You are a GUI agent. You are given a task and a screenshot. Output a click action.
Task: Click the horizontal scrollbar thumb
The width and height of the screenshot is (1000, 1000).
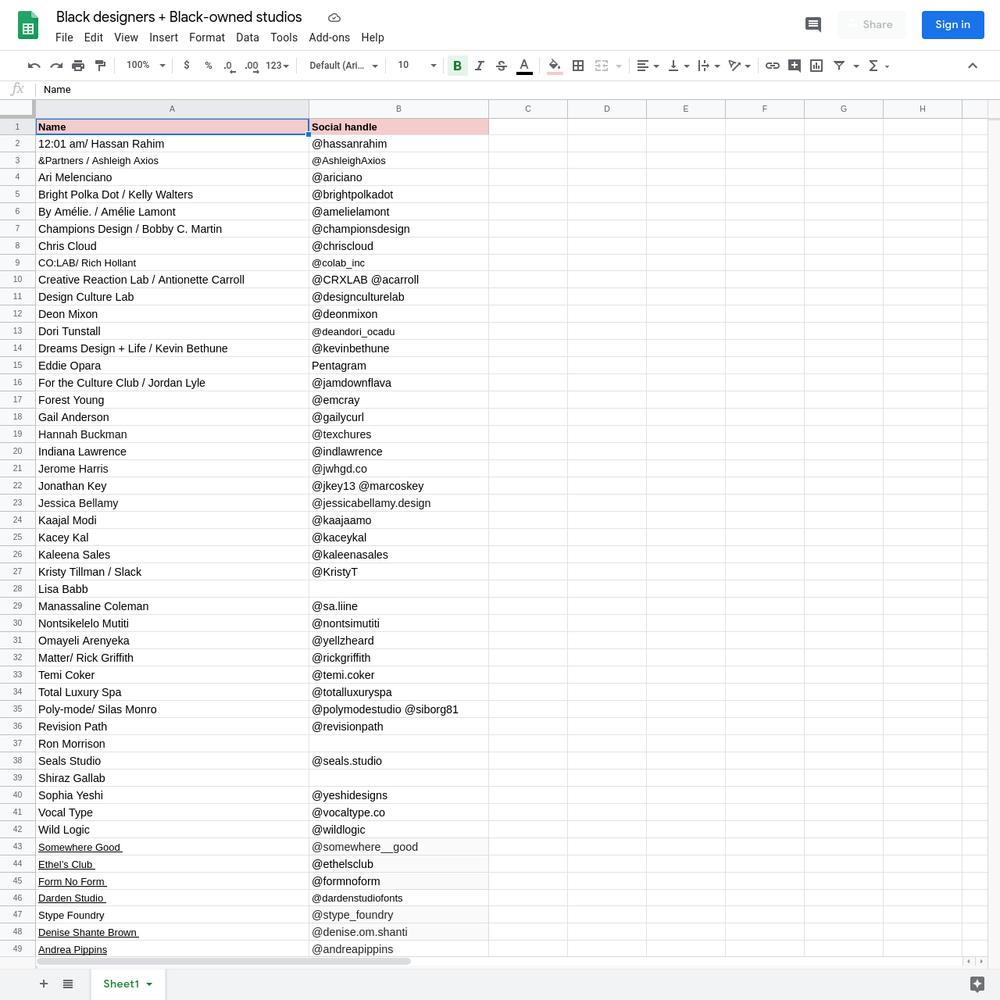point(224,961)
